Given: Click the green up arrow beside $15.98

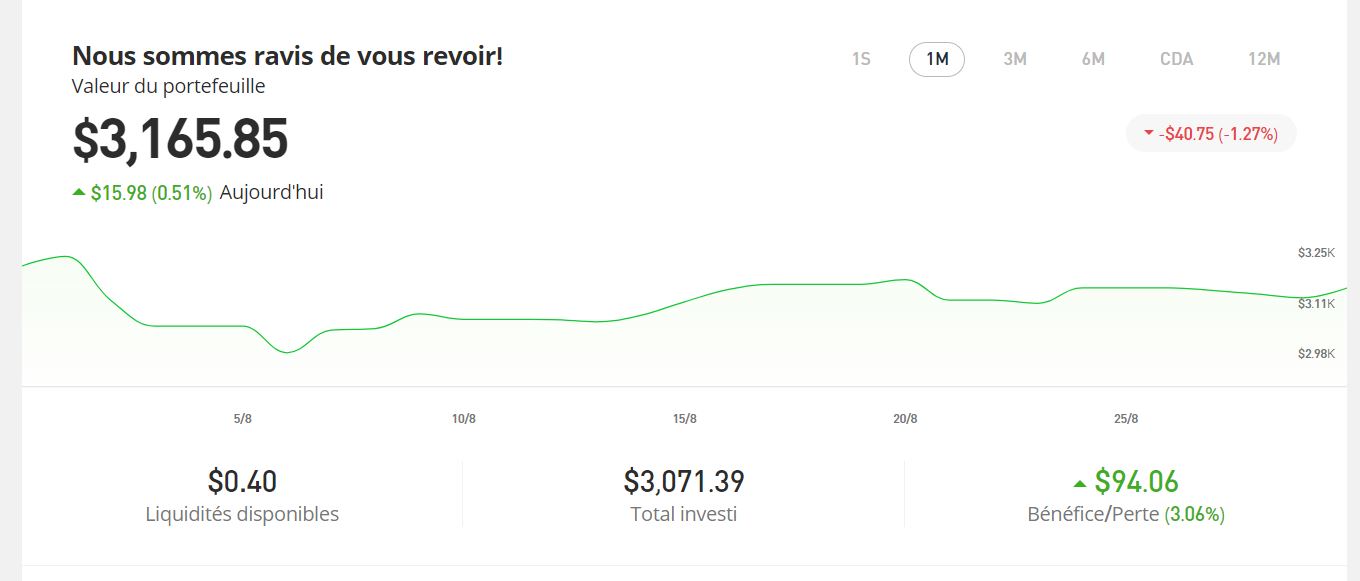Looking at the screenshot, I should pyautogui.click(x=79, y=192).
